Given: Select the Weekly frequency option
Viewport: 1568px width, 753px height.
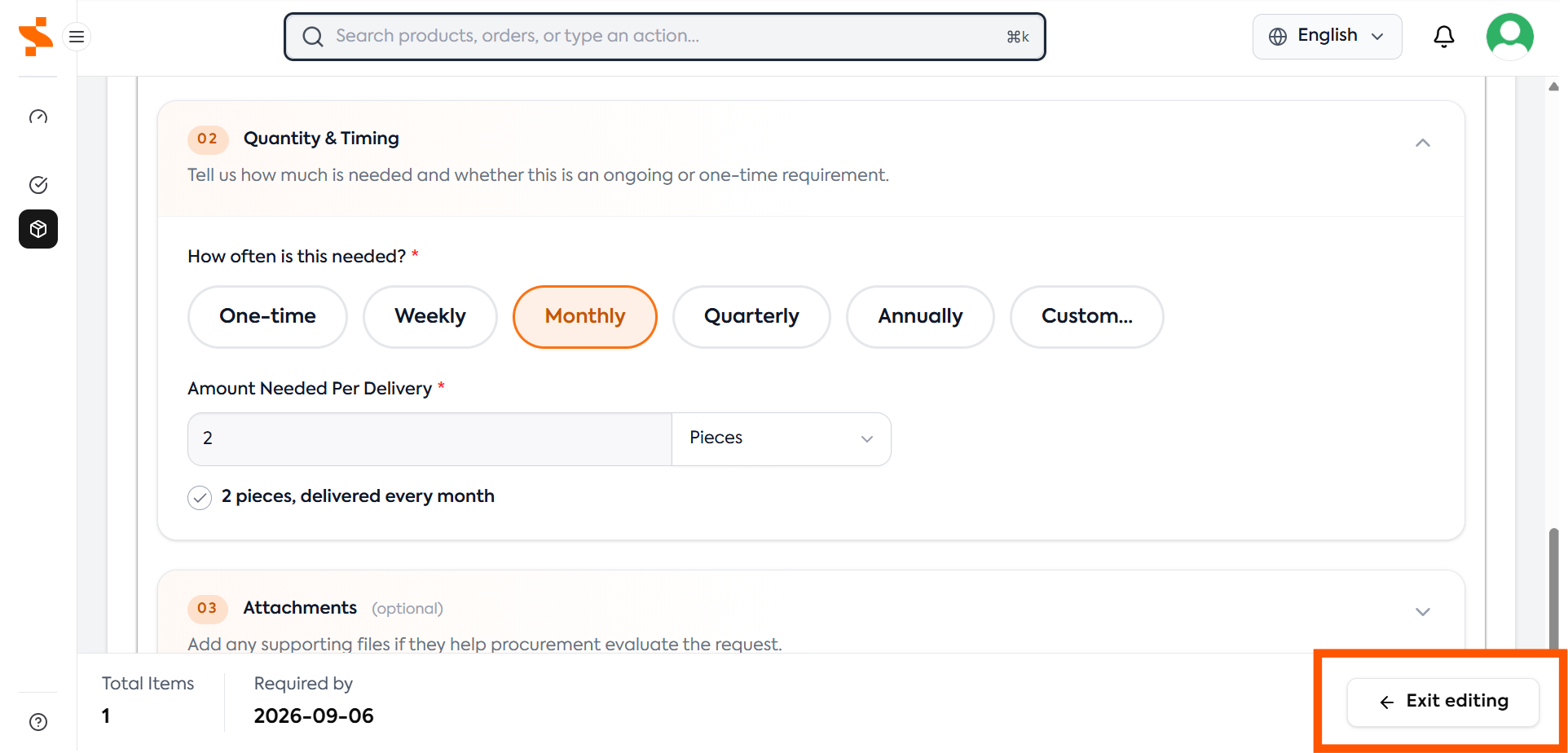Looking at the screenshot, I should (x=430, y=316).
